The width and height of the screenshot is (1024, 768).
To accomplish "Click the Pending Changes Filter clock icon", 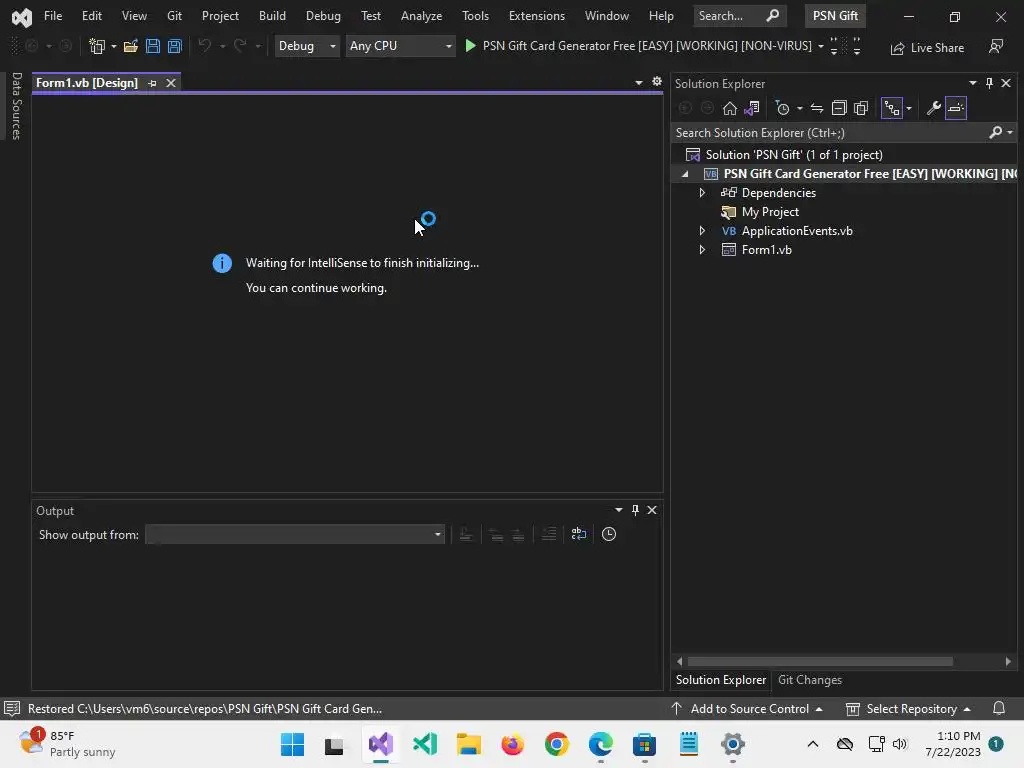I will click(782, 108).
